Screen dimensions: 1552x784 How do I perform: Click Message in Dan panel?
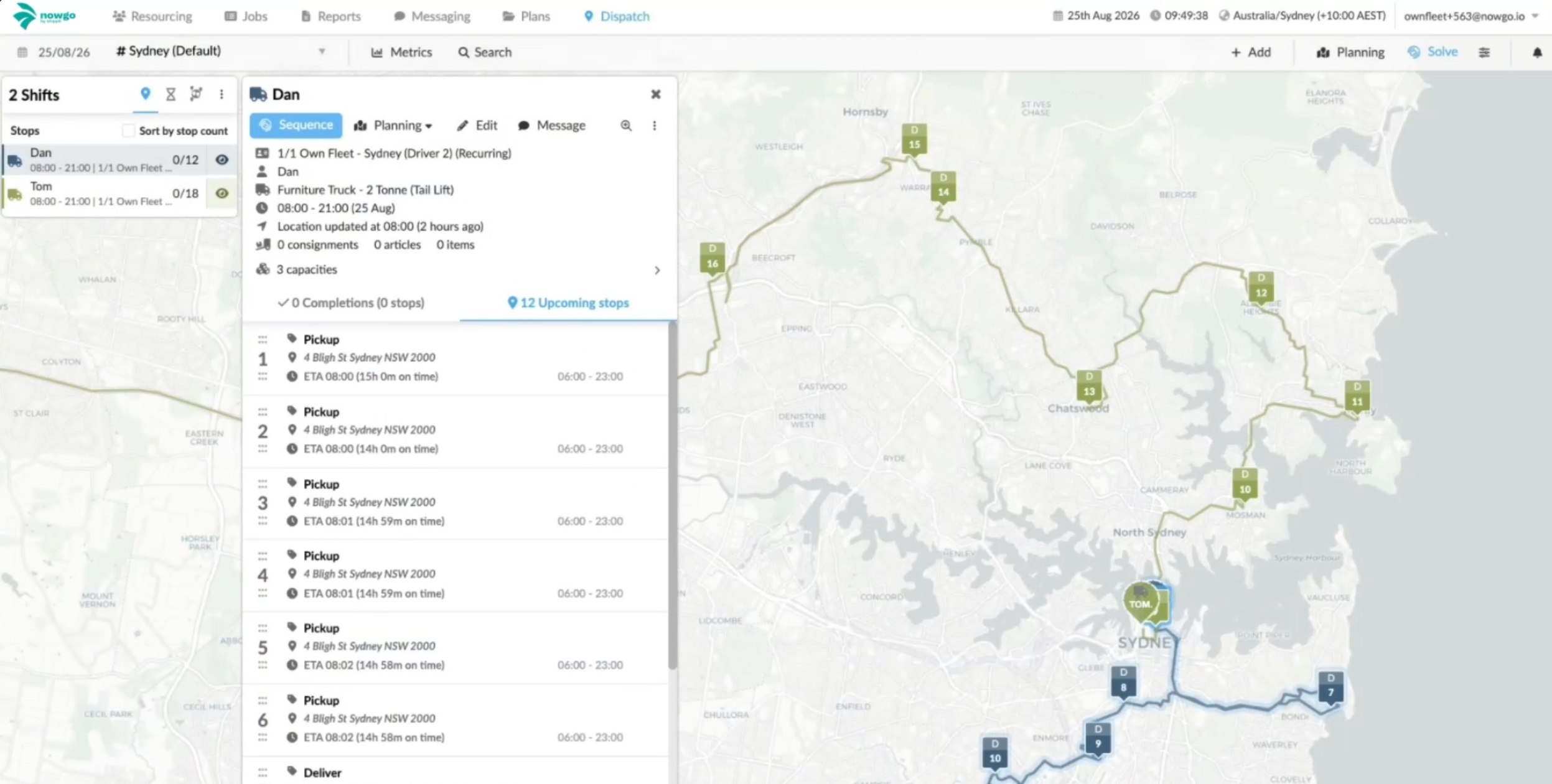pos(552,126)
